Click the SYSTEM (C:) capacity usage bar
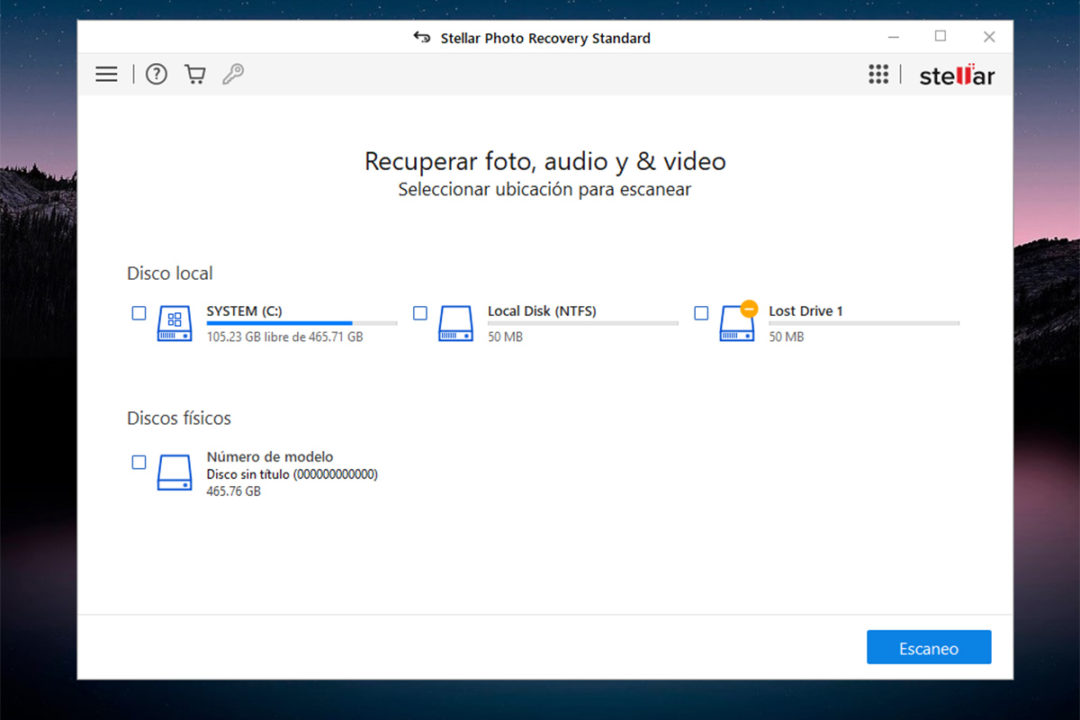The width and height of the screenshot is (1080, 720). point(300,322)
